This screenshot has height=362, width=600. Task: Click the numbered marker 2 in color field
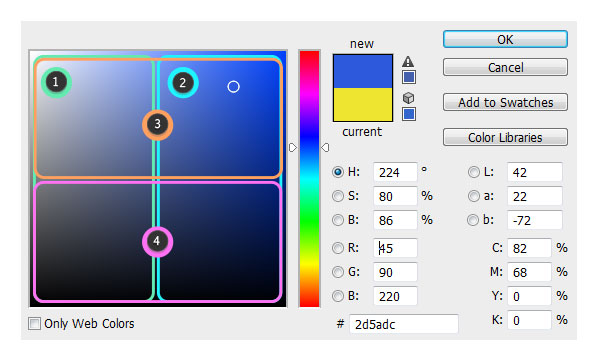[x=183, y=83]
